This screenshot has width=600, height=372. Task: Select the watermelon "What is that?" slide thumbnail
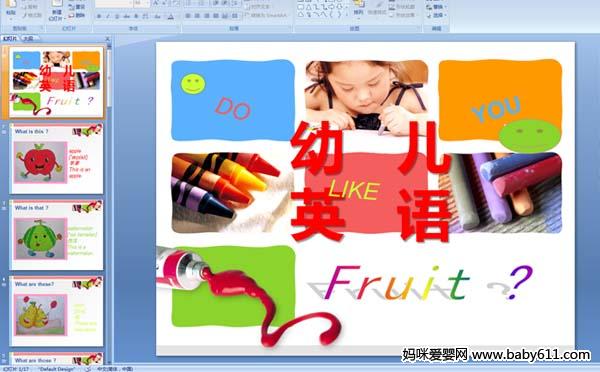(57, 235)
